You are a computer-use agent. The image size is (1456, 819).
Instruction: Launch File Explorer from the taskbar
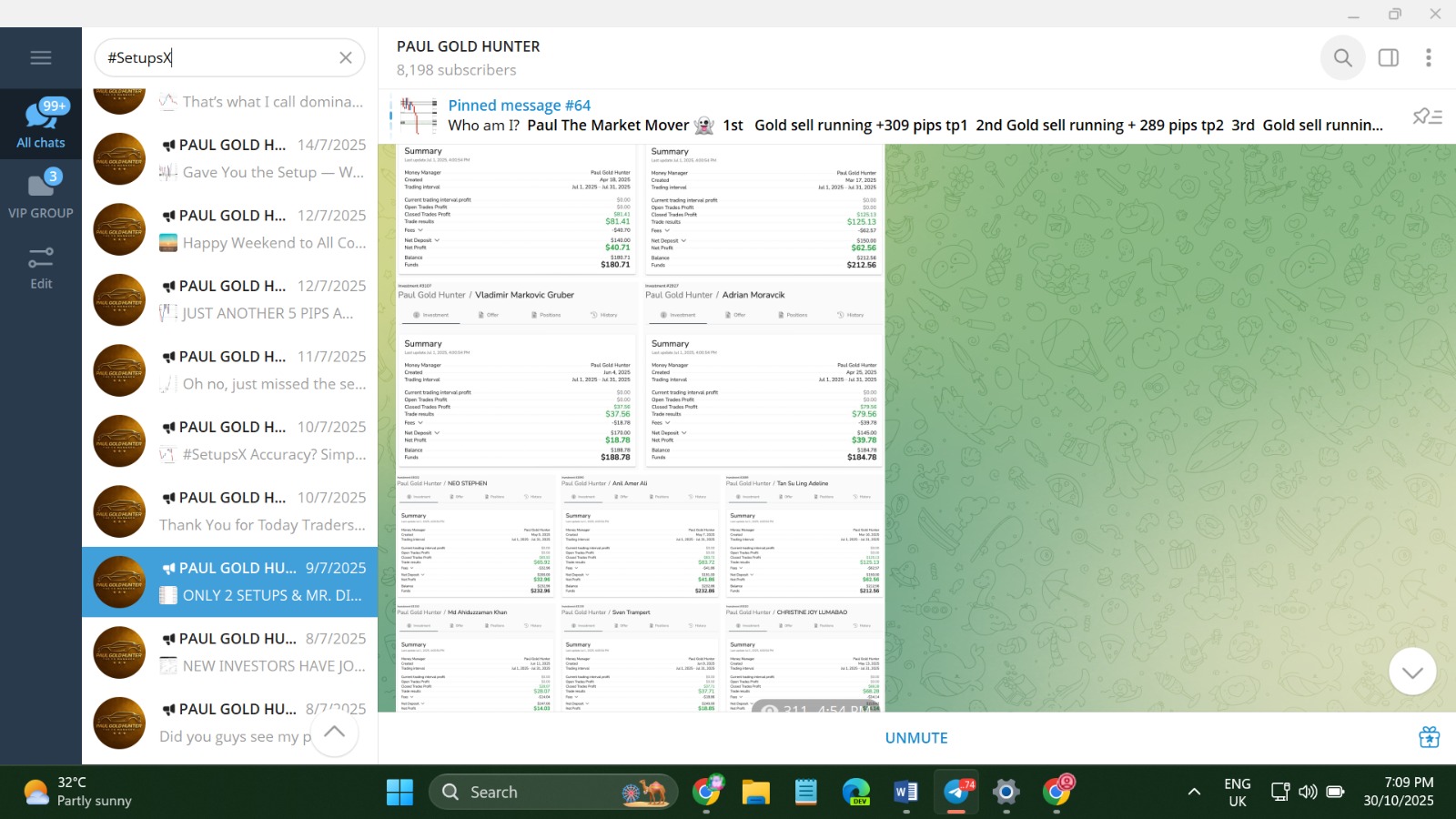(x=755, y=792)
